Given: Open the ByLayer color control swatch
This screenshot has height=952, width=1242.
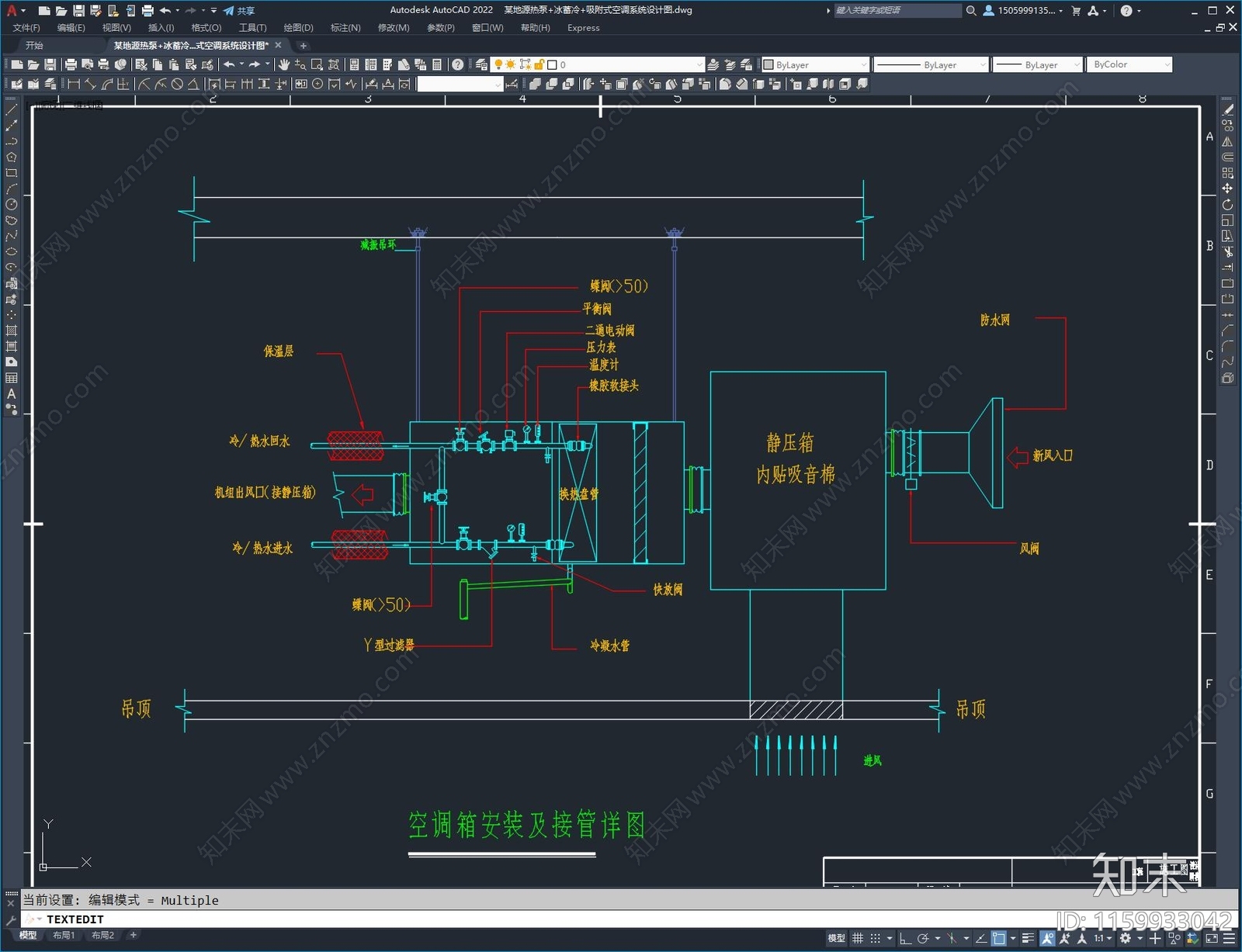Looking at the screenshot, I should click(x=815, y=64).
